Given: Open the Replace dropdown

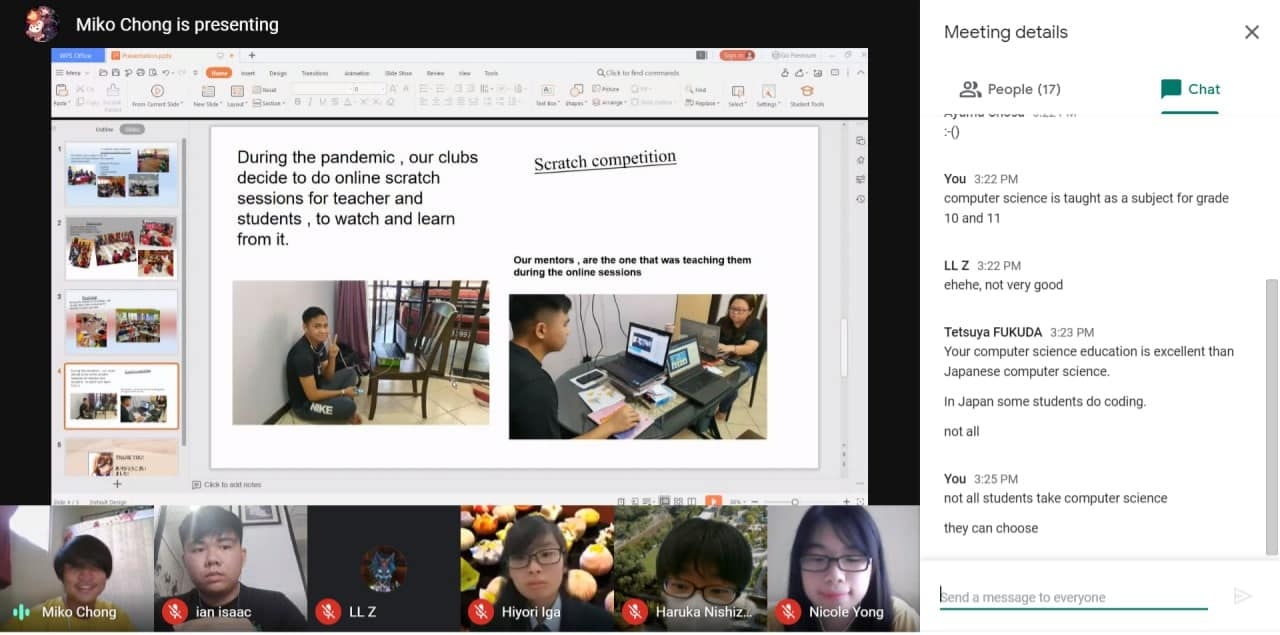Looking at the screenshot, I should point(702,103).
